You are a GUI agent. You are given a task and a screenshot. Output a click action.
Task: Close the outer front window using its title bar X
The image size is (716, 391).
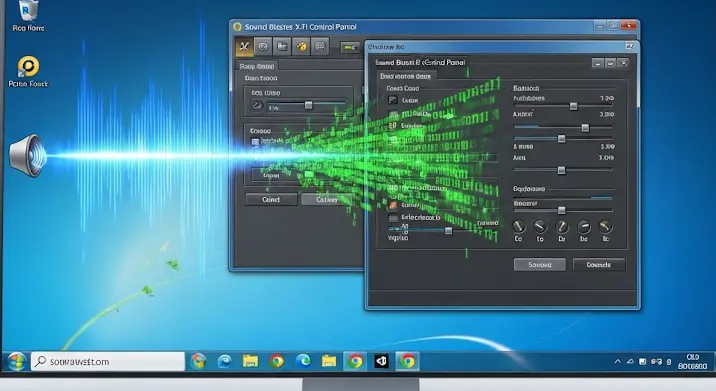click(x=629, y=46)
